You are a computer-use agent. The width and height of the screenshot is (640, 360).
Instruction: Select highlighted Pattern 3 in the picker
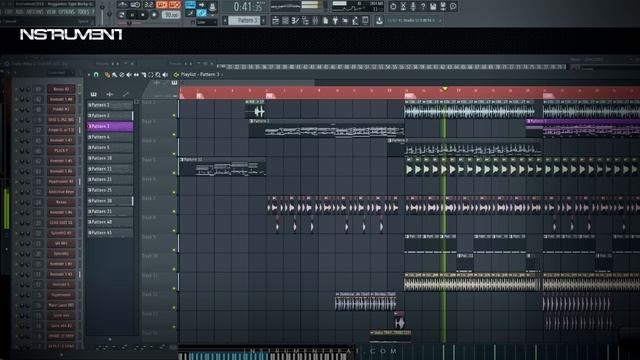point(110,127)
